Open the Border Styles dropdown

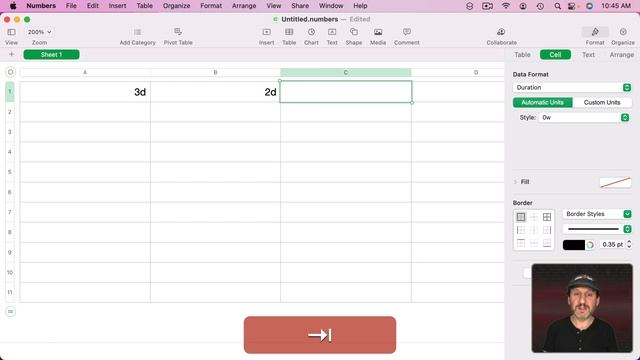pos(597,214)
